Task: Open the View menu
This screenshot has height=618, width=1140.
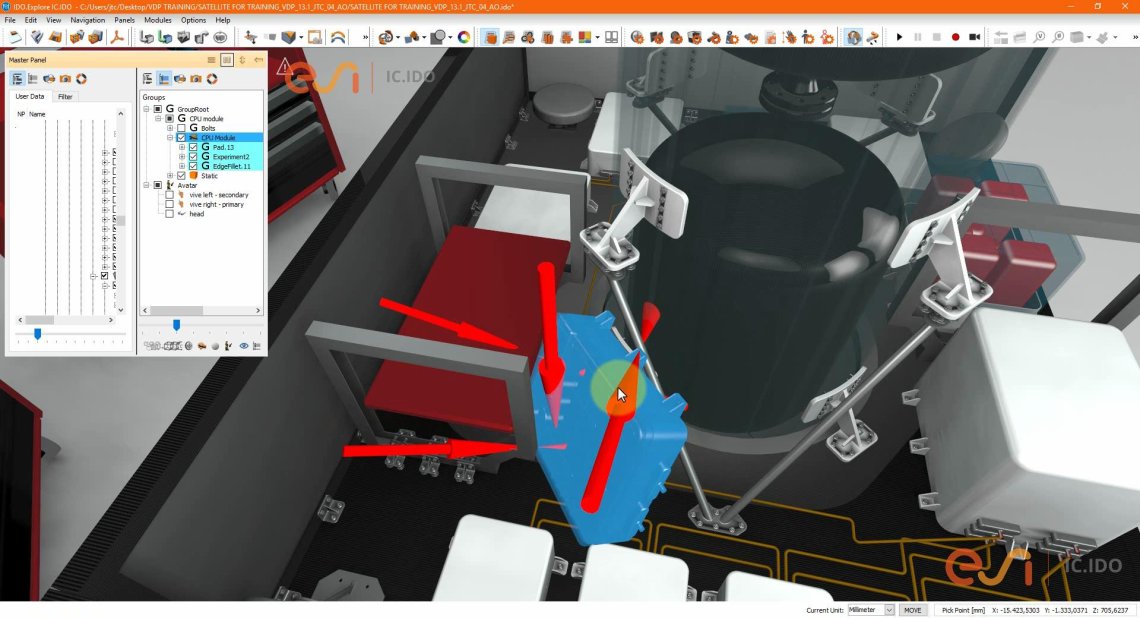Action: (54, 20)
